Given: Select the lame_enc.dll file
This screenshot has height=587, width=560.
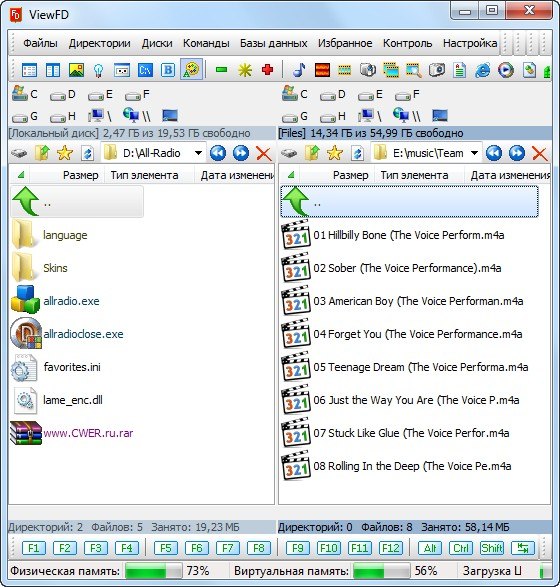Looking at the screenshot, I should pos(57,400).
